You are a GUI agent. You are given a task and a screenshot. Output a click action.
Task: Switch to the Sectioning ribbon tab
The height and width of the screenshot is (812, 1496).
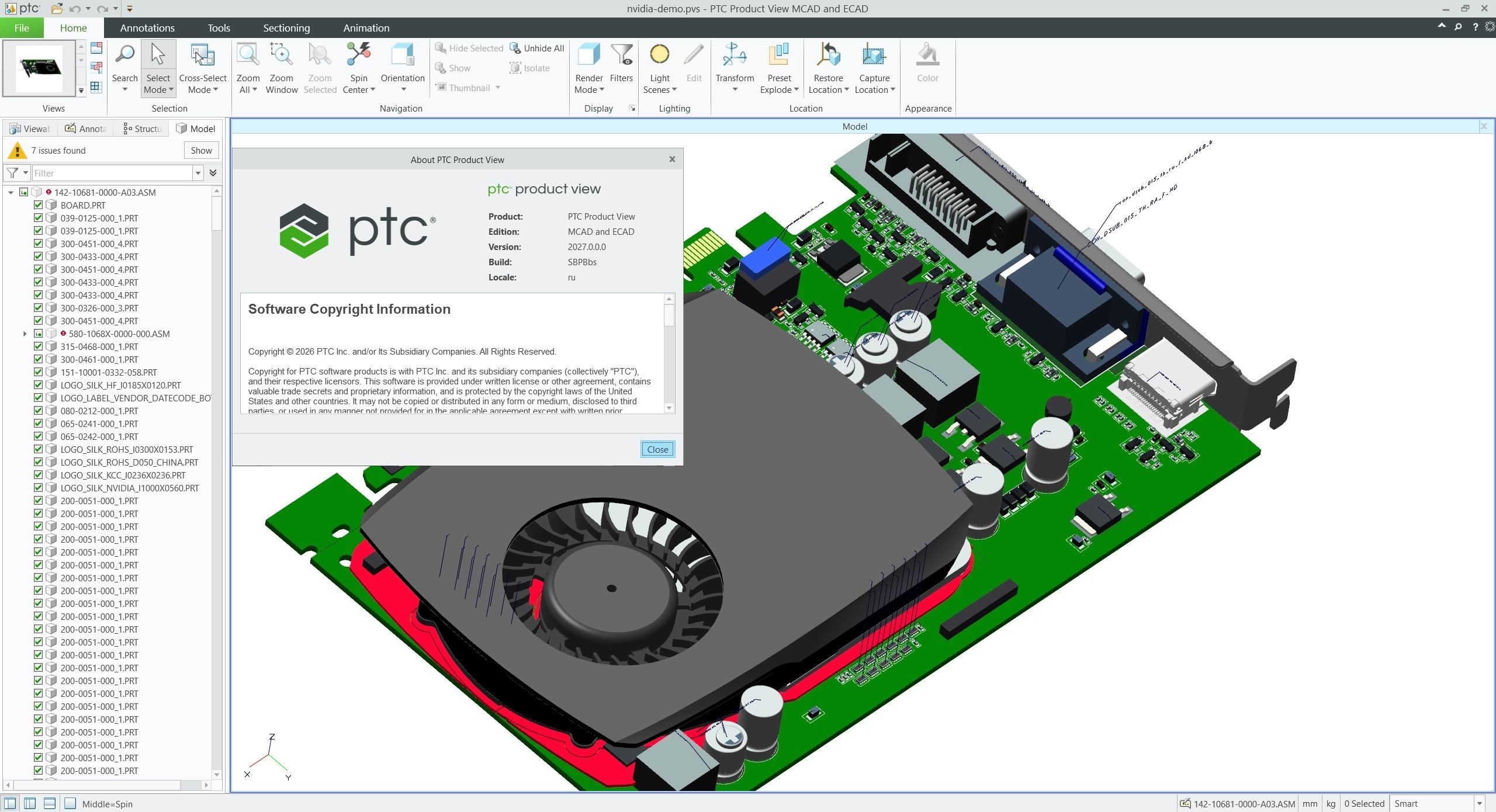(286, 27)
